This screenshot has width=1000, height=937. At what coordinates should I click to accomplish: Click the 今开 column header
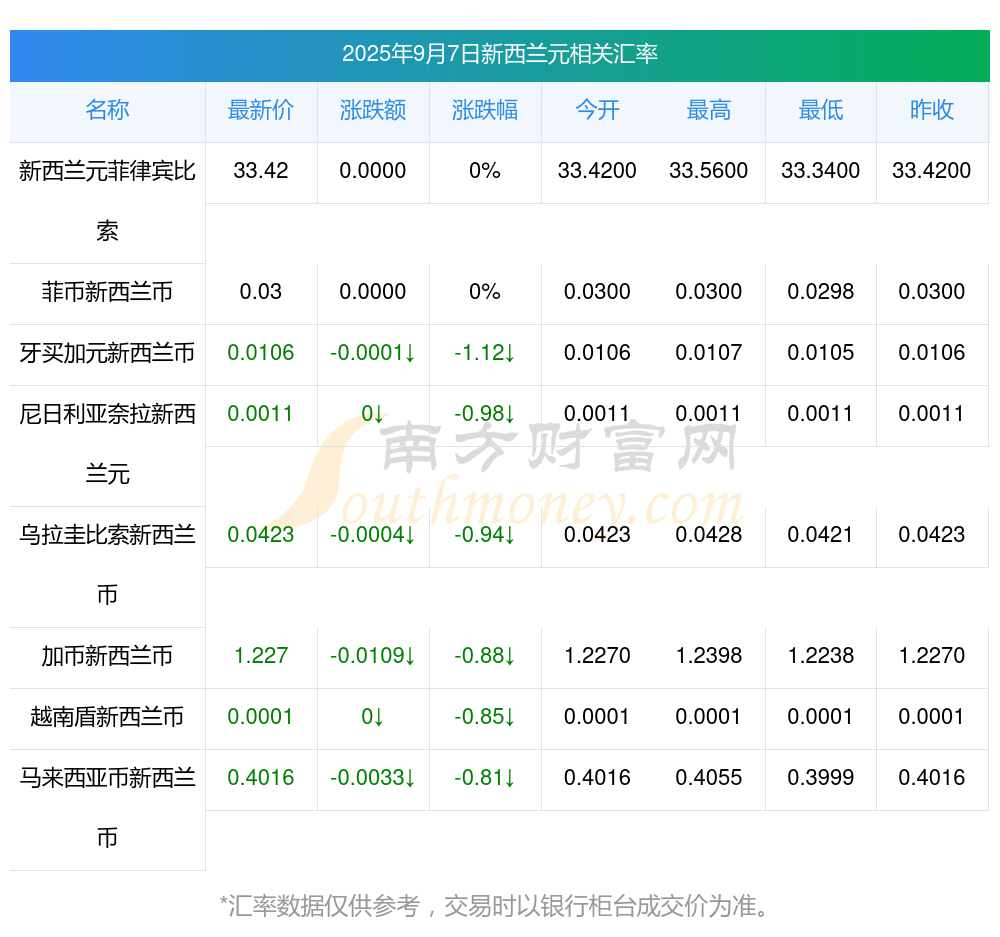(597, 110)
